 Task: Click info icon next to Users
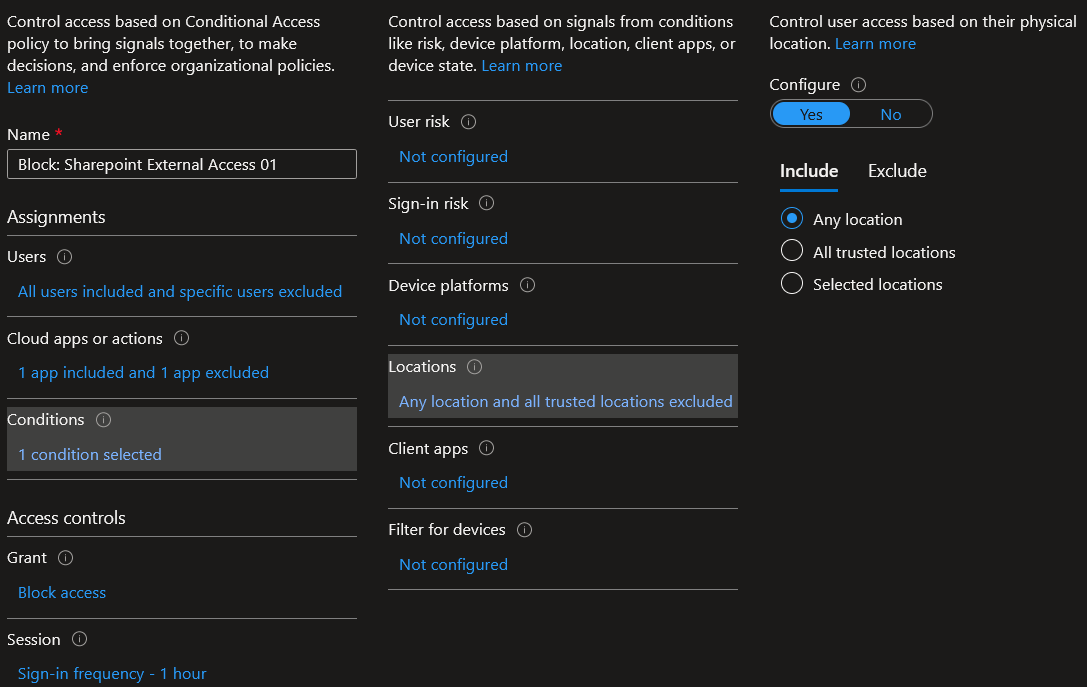coord(65,257)
